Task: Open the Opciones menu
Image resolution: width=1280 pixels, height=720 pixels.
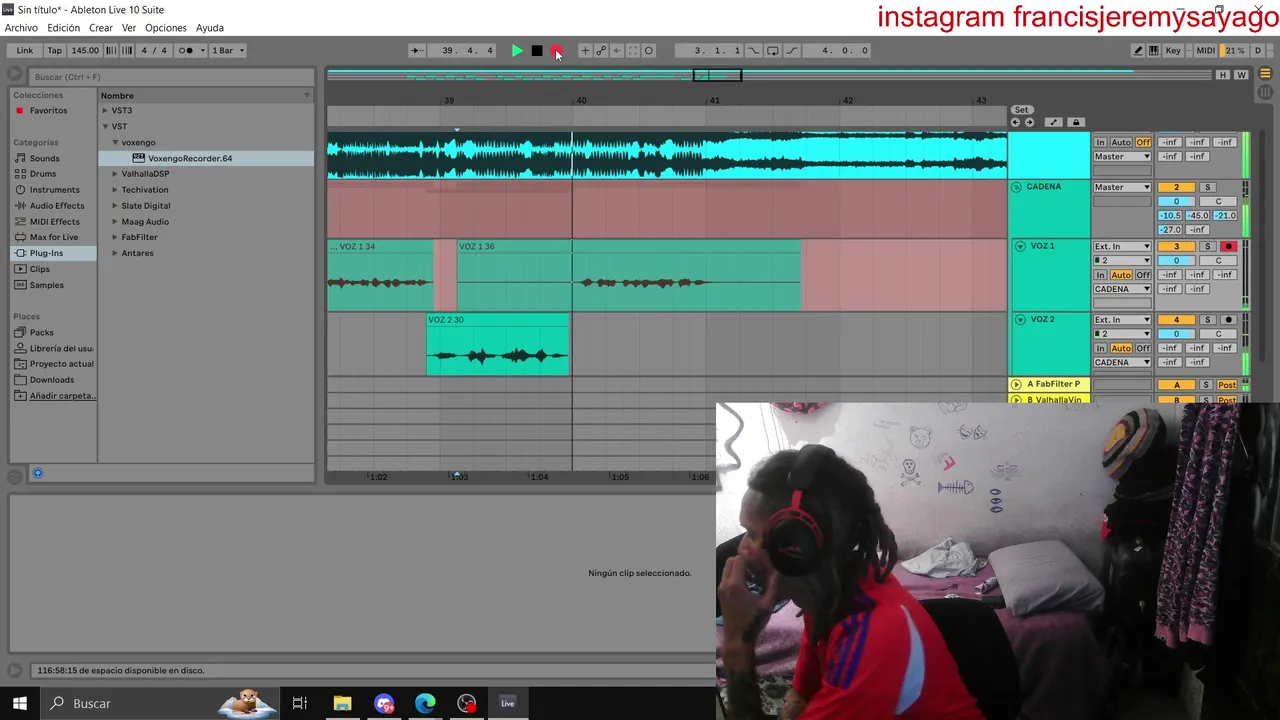Action: pos(166,28)
